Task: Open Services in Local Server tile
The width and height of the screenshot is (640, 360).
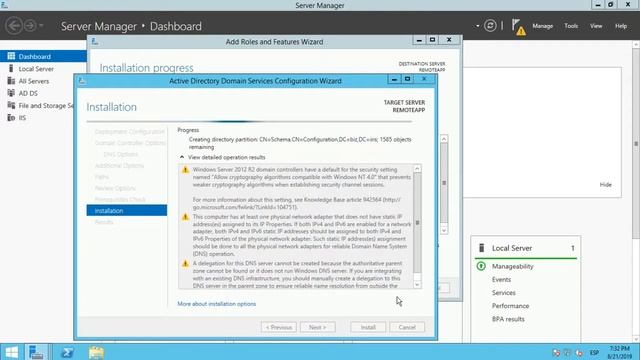Action: 504,292
